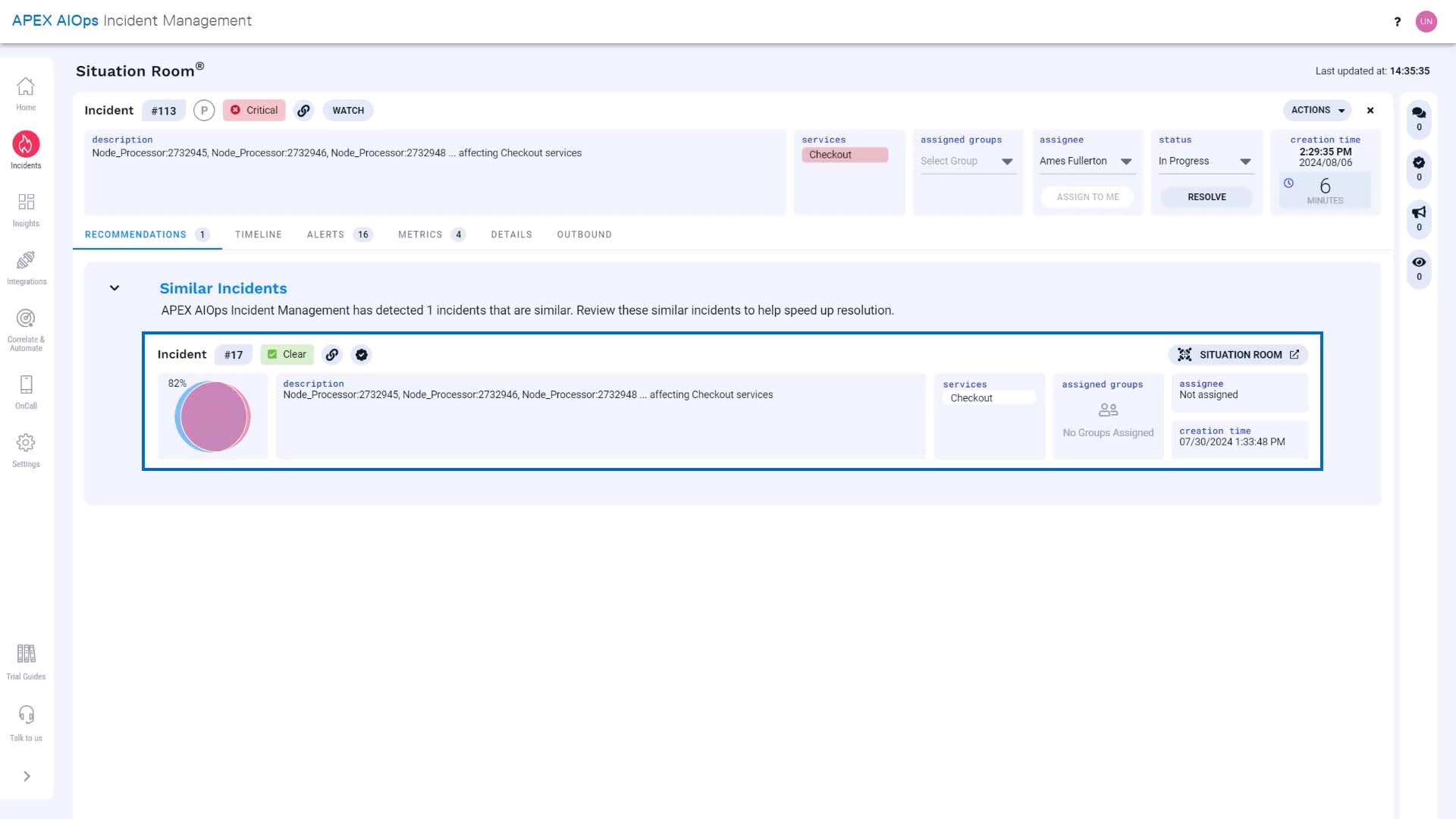1456x819 pixels.
Task: Click the watchers eye icon
Action: tap(1419, 262)
